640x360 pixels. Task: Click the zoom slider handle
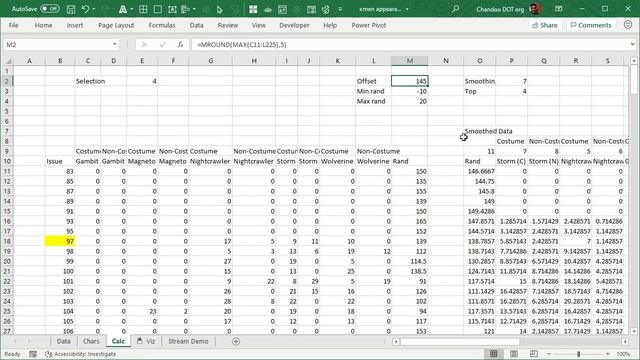(x=578, y=354)
